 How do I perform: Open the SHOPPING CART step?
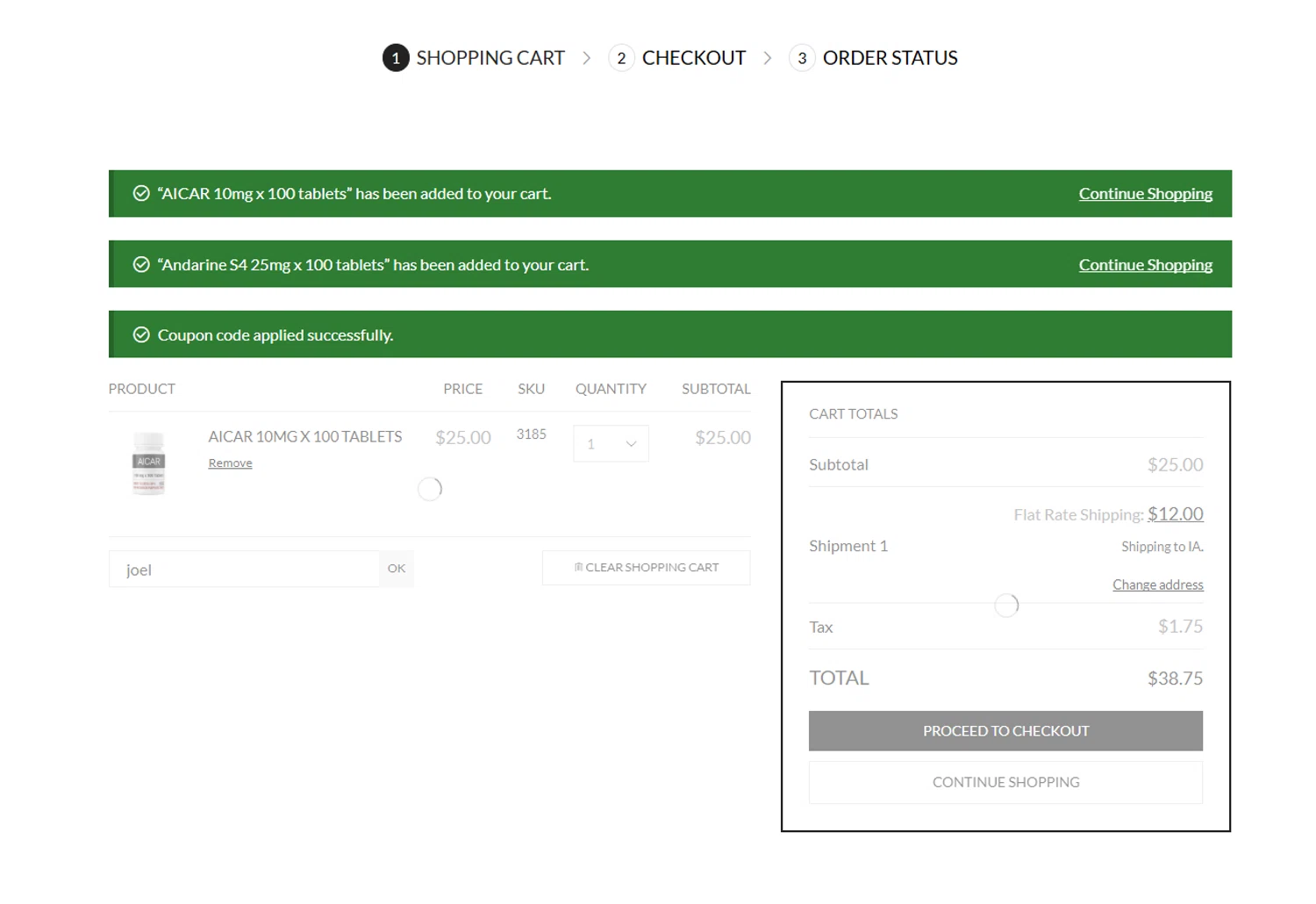pyautogui.click(x=490, y=58)
